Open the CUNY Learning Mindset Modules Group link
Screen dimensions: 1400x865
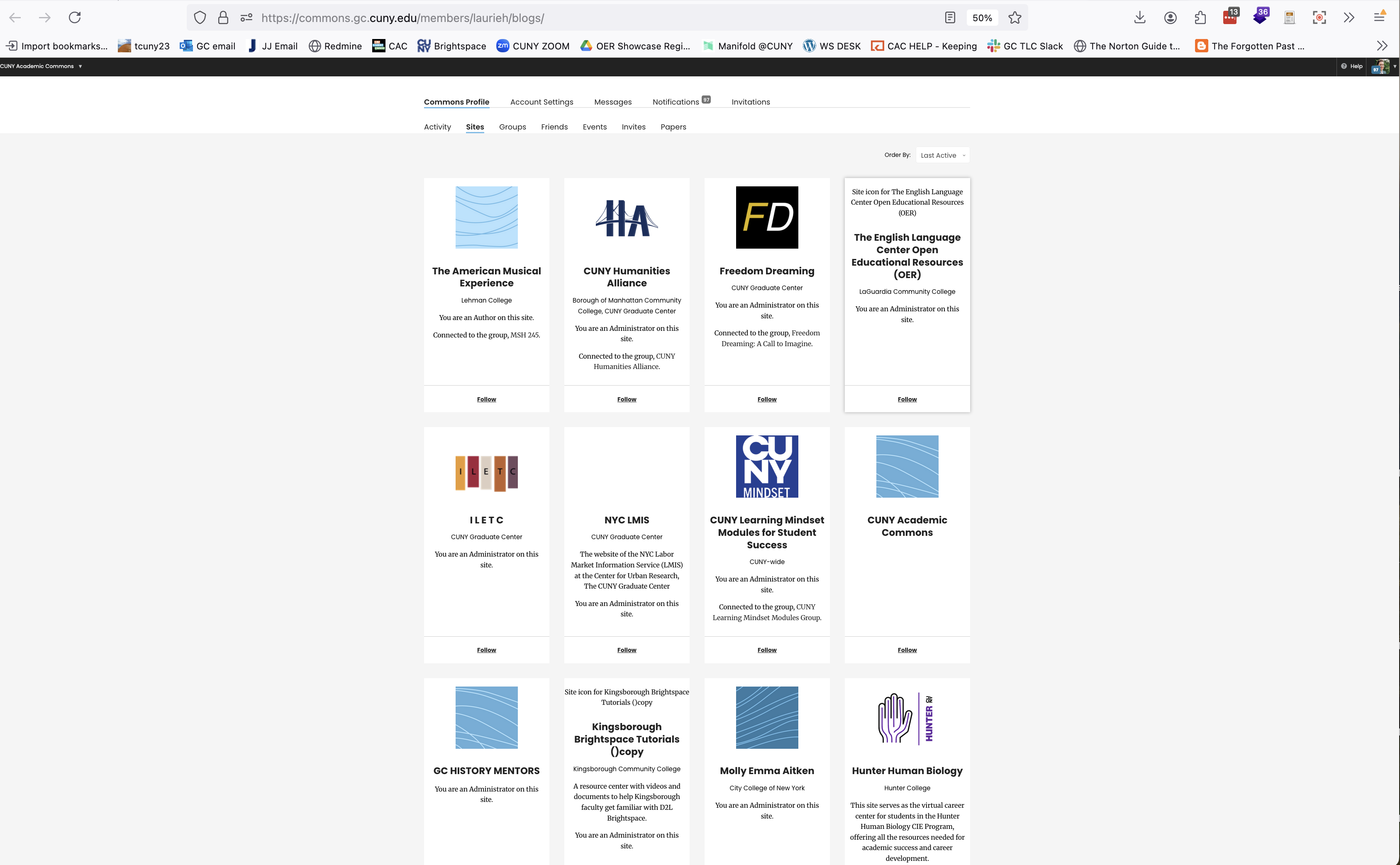tap(767, 613)
